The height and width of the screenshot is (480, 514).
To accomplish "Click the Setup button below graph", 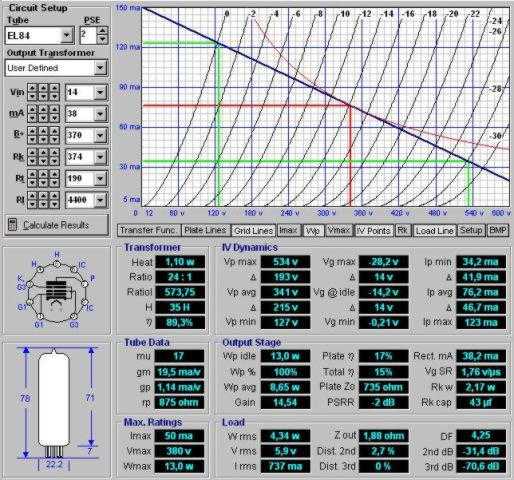I will click(471, 230).
